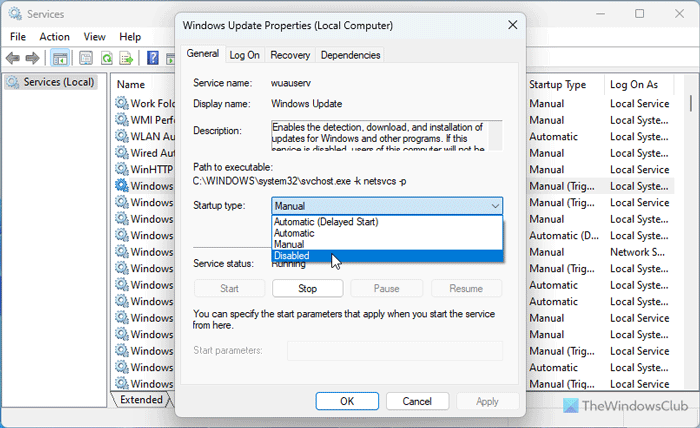Switch to the Recovery tab
Viewport: 700px width, 428px height.
(290, 55)
